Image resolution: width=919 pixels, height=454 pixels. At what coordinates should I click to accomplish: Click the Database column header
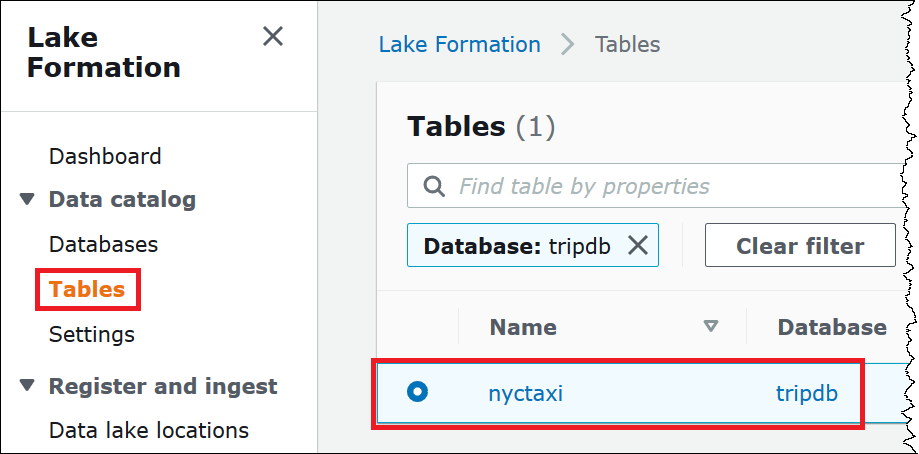[831, 327]
